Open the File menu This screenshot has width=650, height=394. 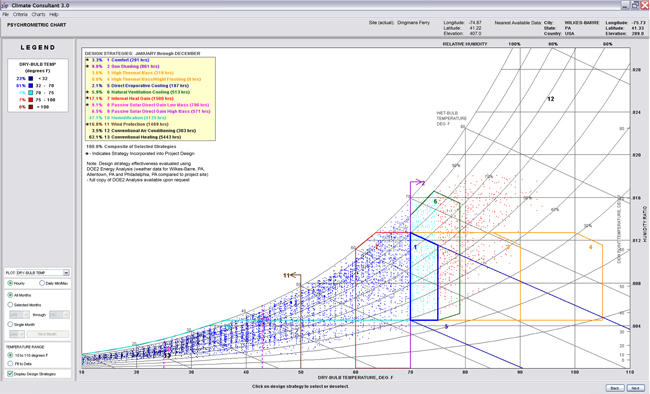(x=5, y=15)
